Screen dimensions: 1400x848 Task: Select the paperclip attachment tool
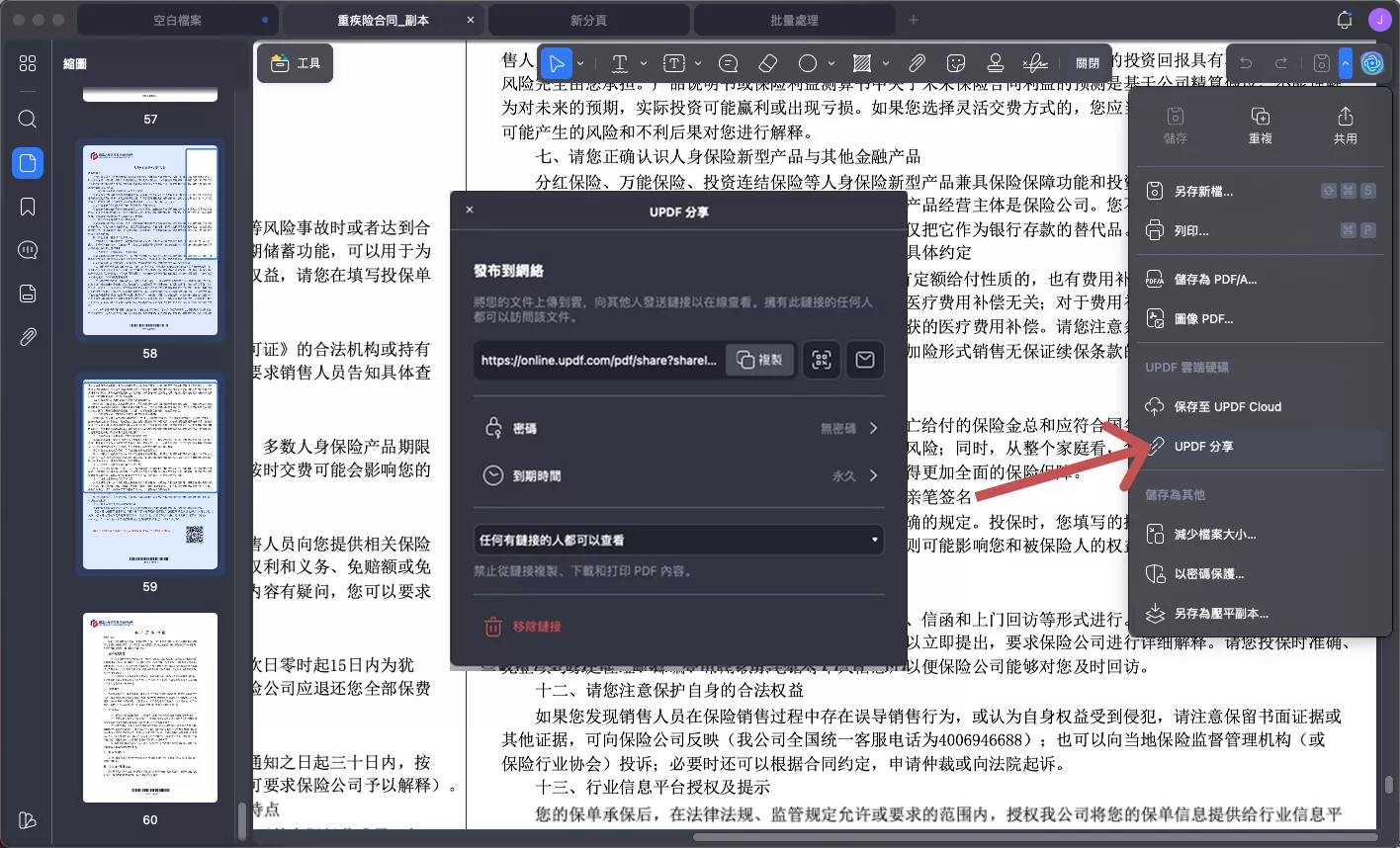(917, 64)
